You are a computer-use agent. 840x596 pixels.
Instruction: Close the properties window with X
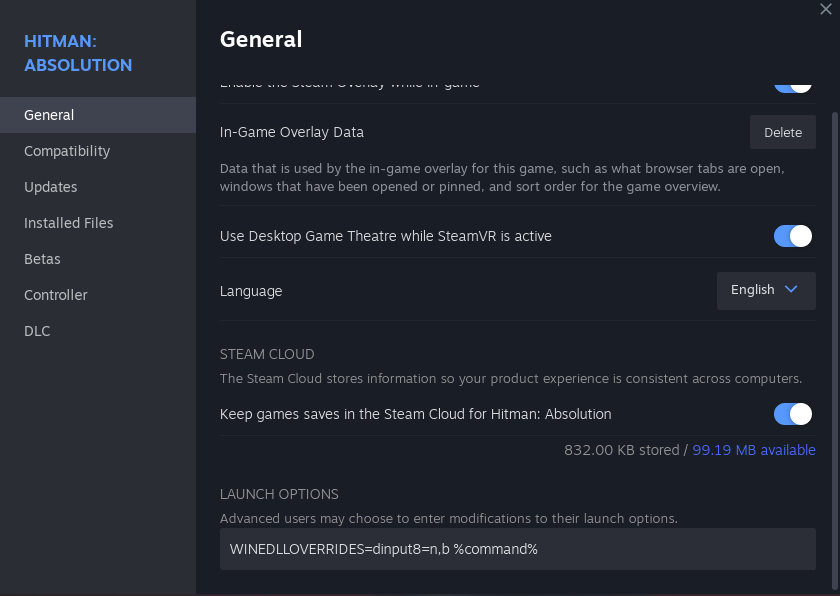[826, 9]
